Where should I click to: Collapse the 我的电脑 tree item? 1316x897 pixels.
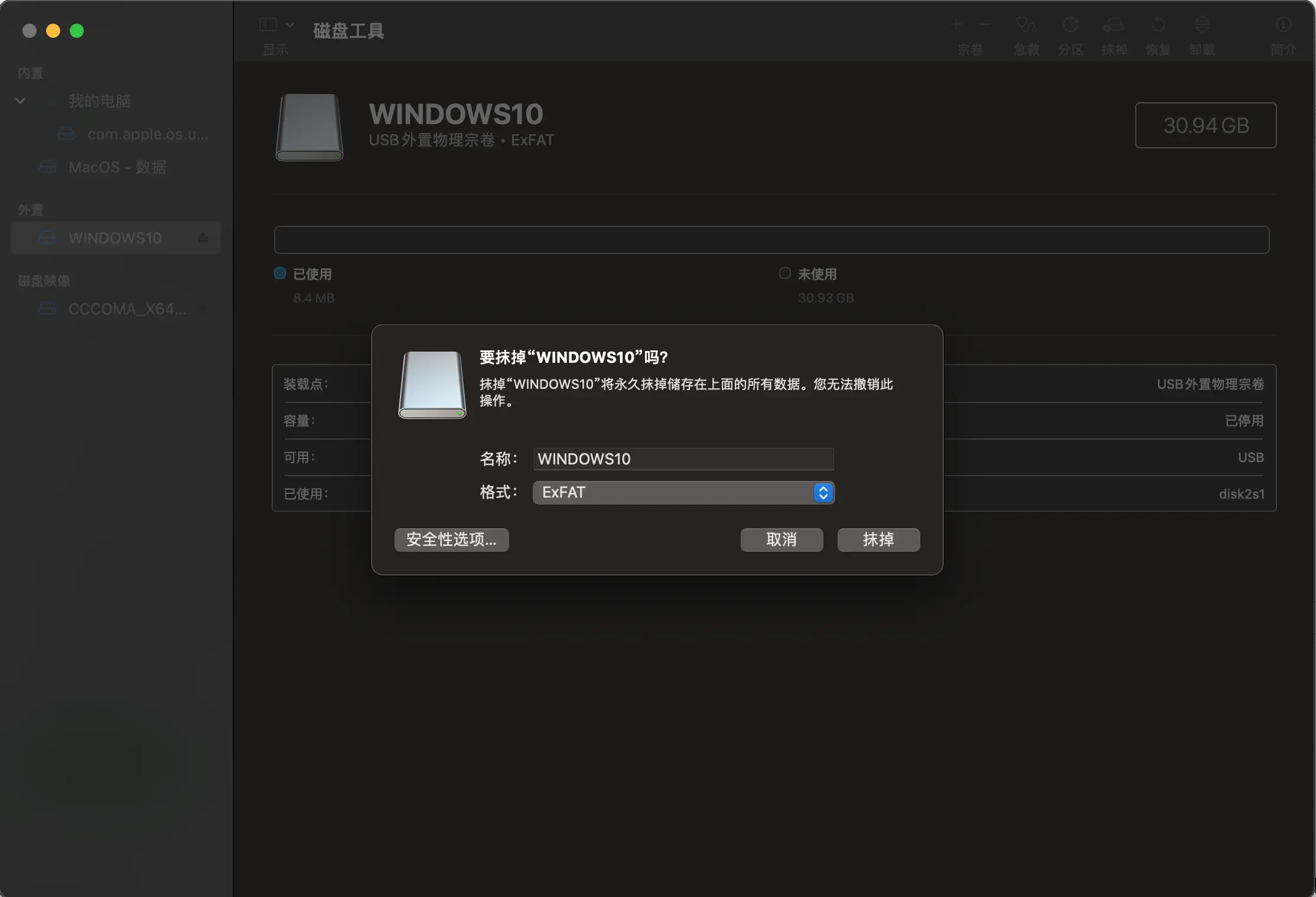tap(20, 100)
